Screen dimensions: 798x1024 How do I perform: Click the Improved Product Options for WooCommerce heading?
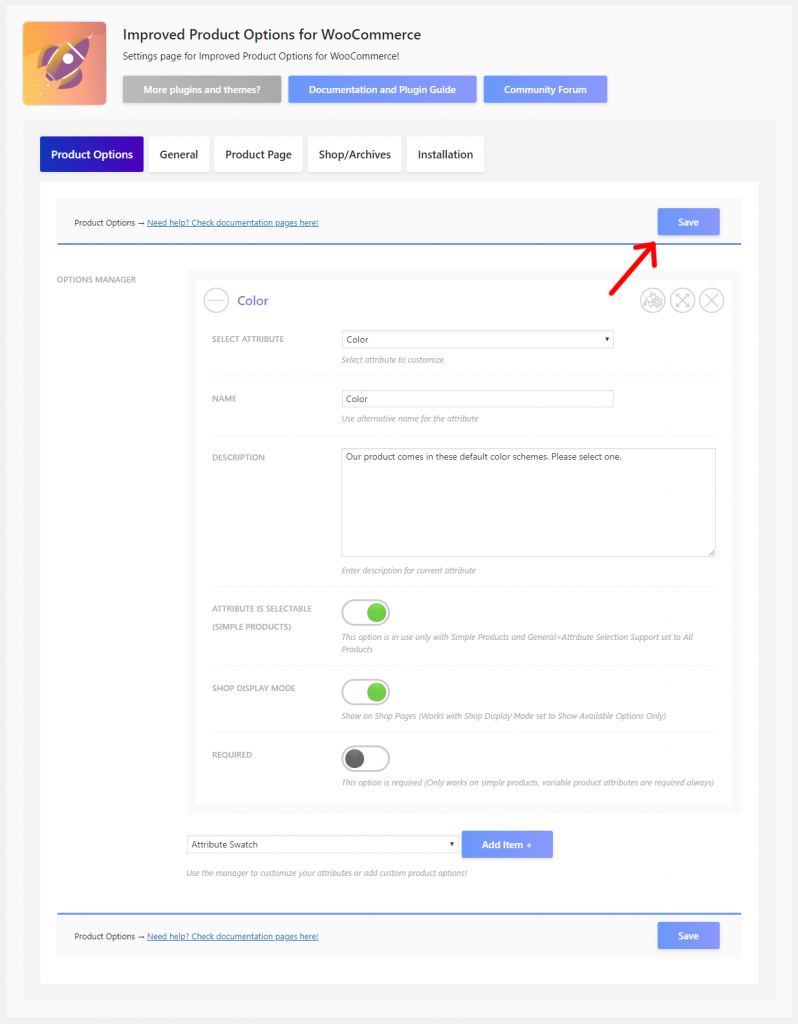(272, 35)
